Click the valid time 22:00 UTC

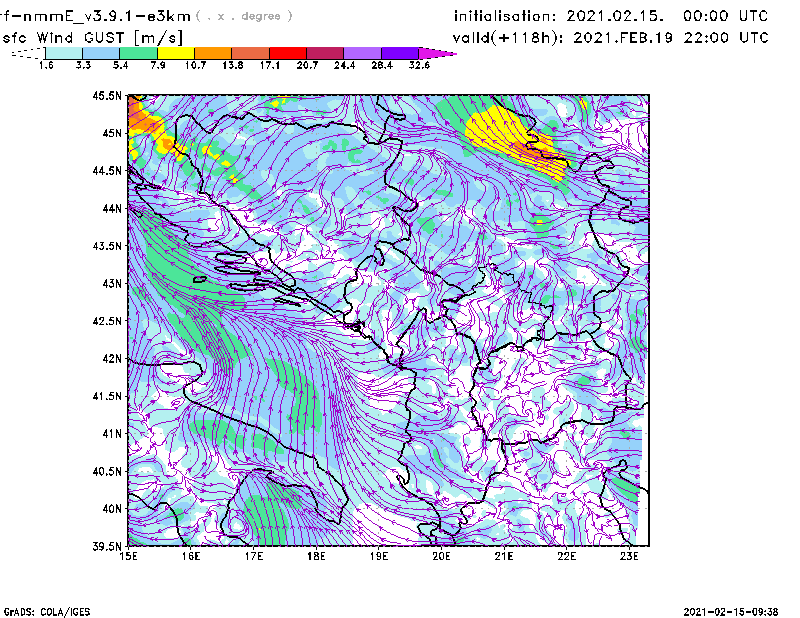click(726, 38)
